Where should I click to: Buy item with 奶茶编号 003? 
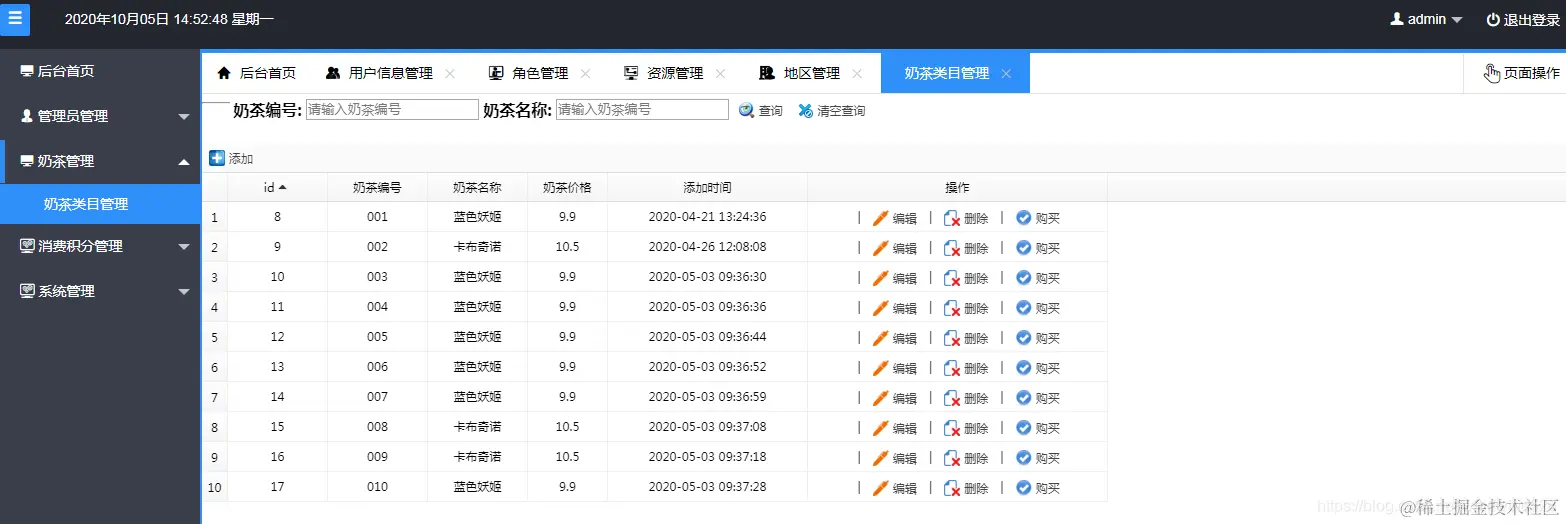pos(1038,278)
